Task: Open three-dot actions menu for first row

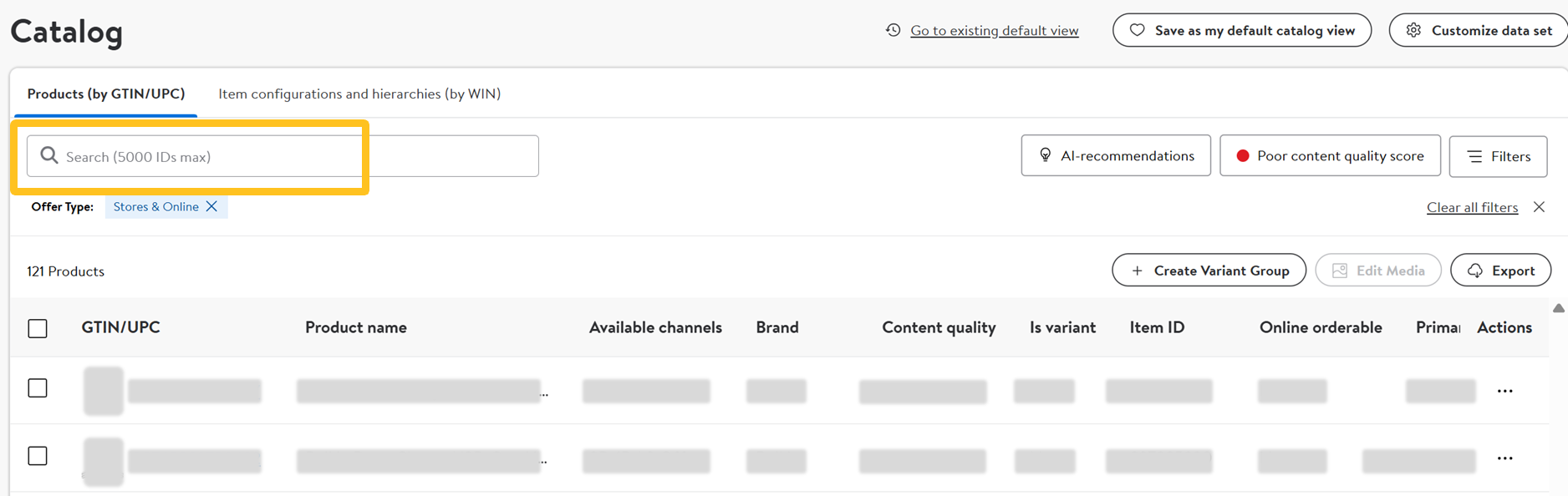Action: click(1504, 391)
